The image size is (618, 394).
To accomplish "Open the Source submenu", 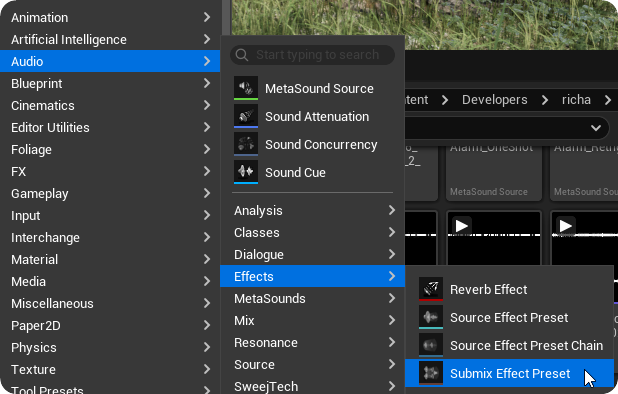I will (x=312, y=364).
